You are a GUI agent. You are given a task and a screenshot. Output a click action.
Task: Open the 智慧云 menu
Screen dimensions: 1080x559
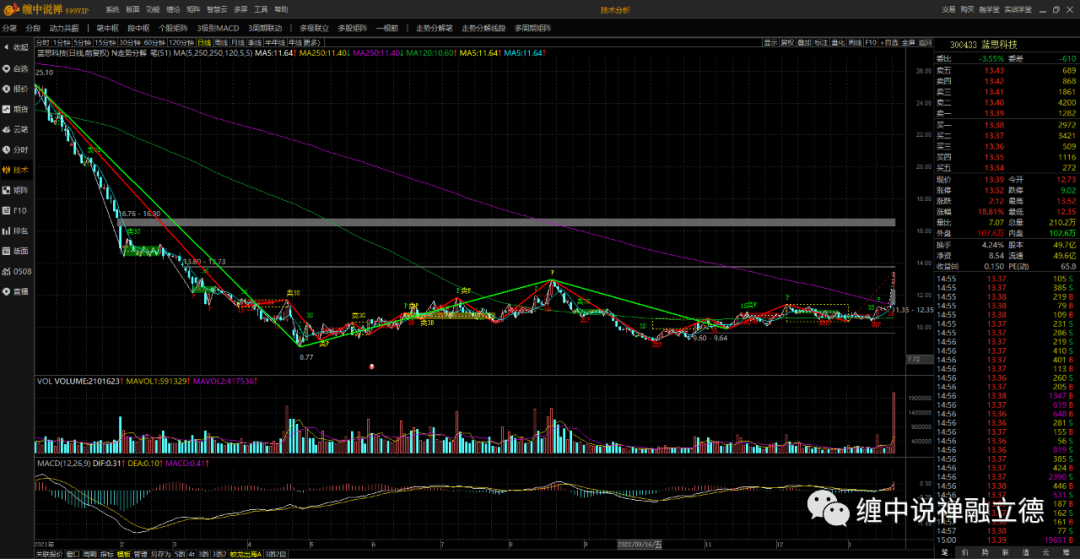tap(217, 10)
